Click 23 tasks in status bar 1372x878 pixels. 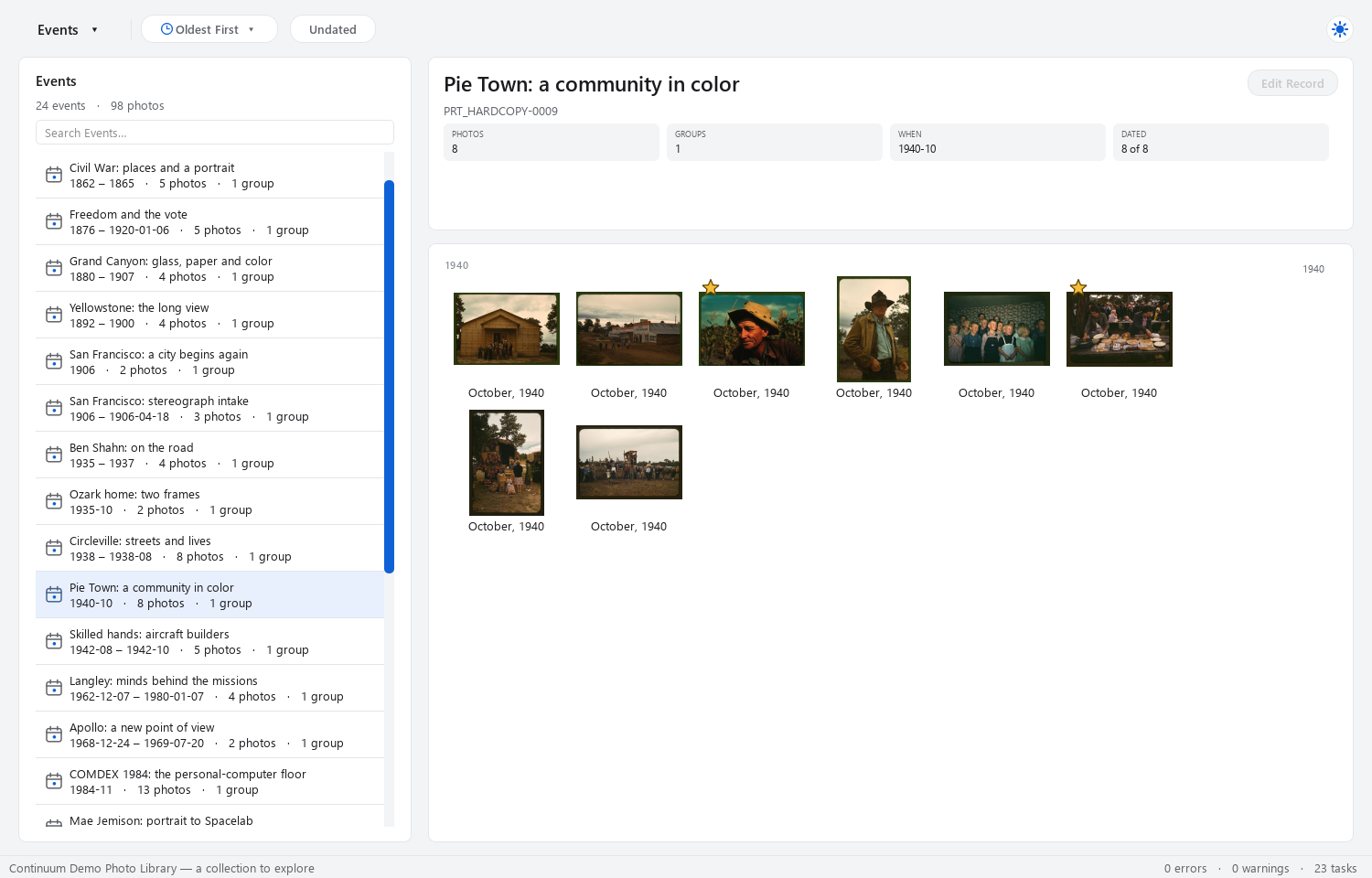point(1335,868)
